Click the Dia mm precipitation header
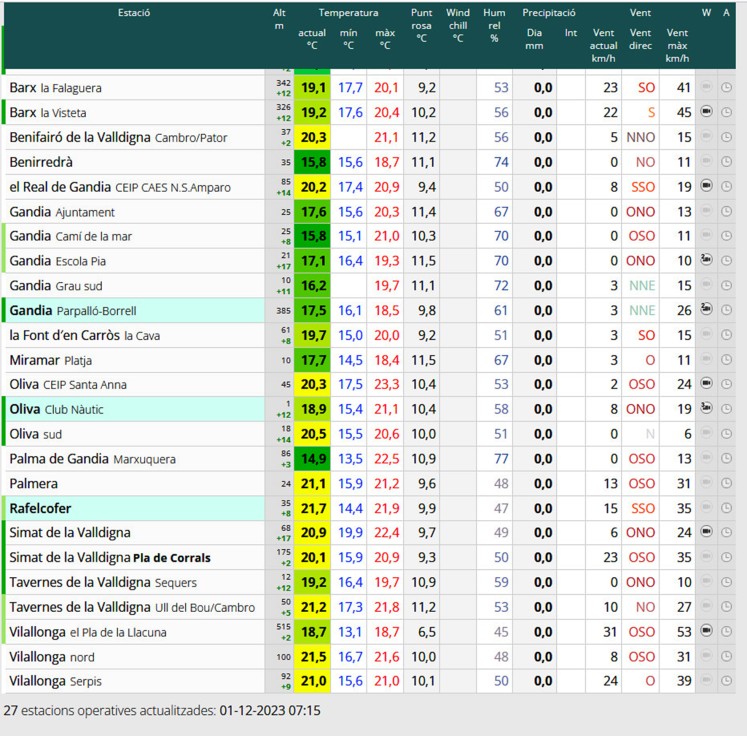The width and height of the screenshot is (747, 736). (534, 39)
